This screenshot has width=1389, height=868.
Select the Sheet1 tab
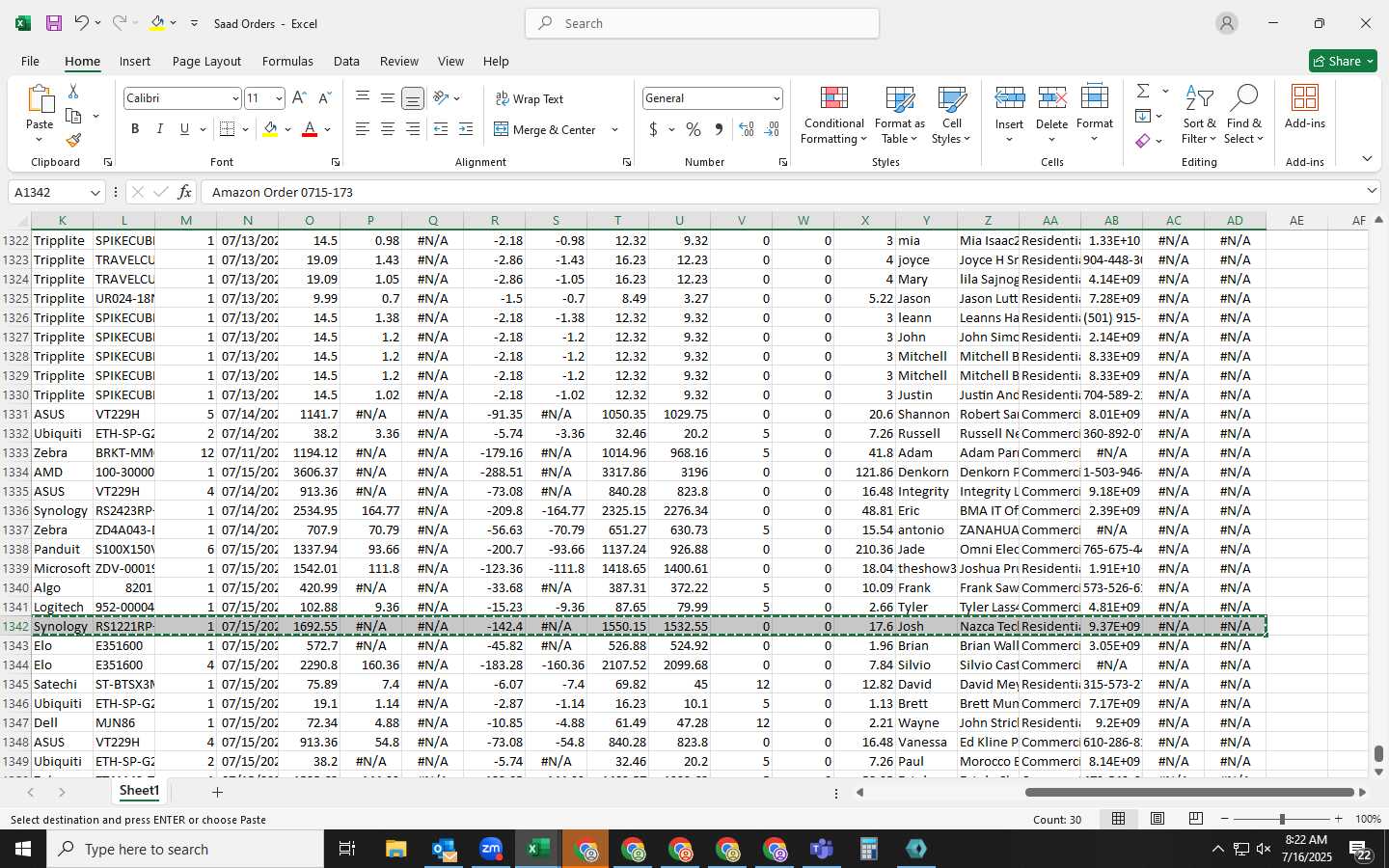click(x=139, y=791)
